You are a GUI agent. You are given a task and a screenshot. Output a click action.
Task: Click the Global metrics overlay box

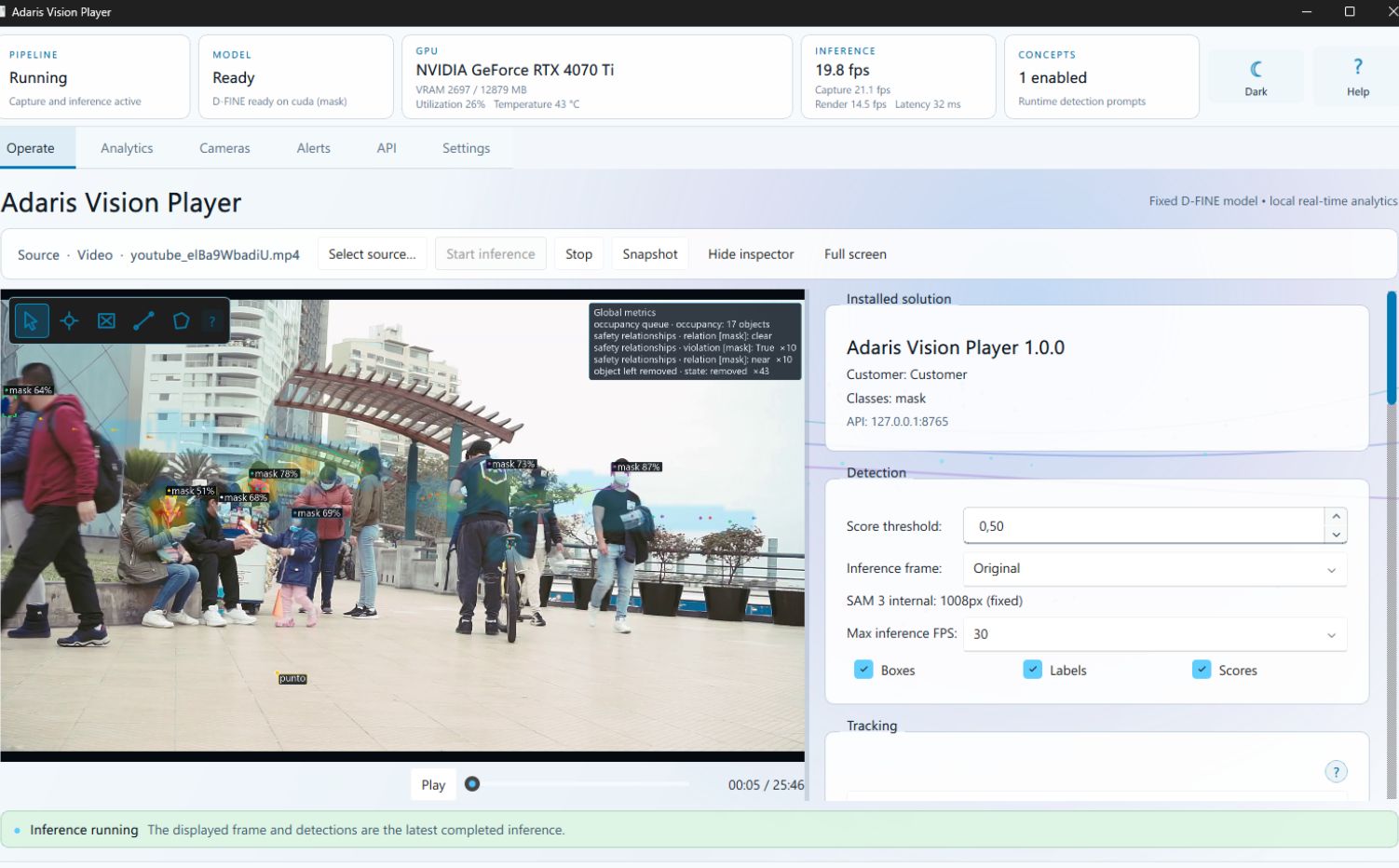(695, 342)
